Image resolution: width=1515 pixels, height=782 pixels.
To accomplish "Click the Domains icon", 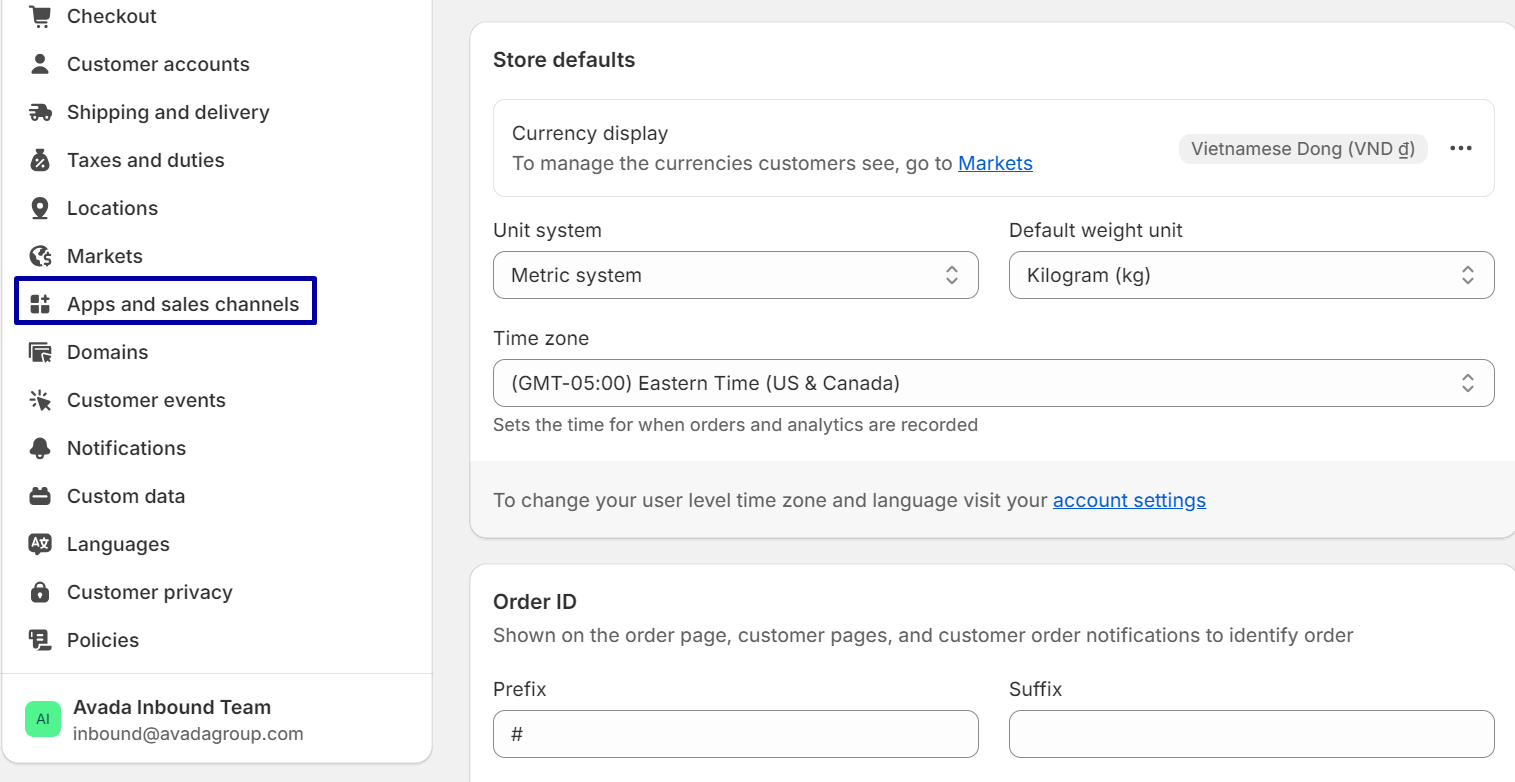I will [x=40, y=352].
